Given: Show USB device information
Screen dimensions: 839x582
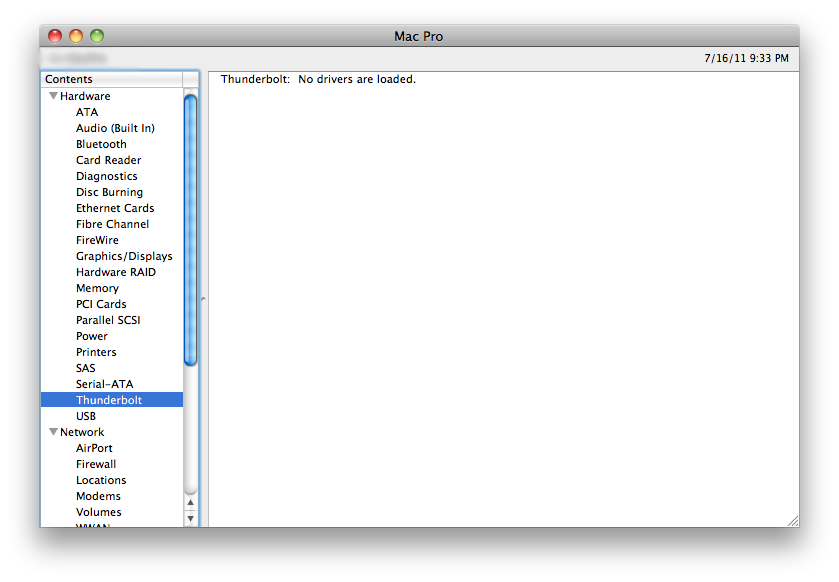Looking at the screenshot, I should coord(86,416).
